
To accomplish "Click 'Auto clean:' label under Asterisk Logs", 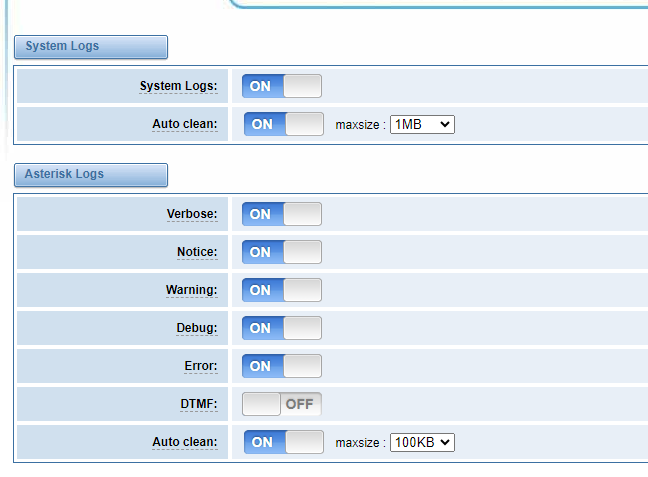I will (185, 442).
